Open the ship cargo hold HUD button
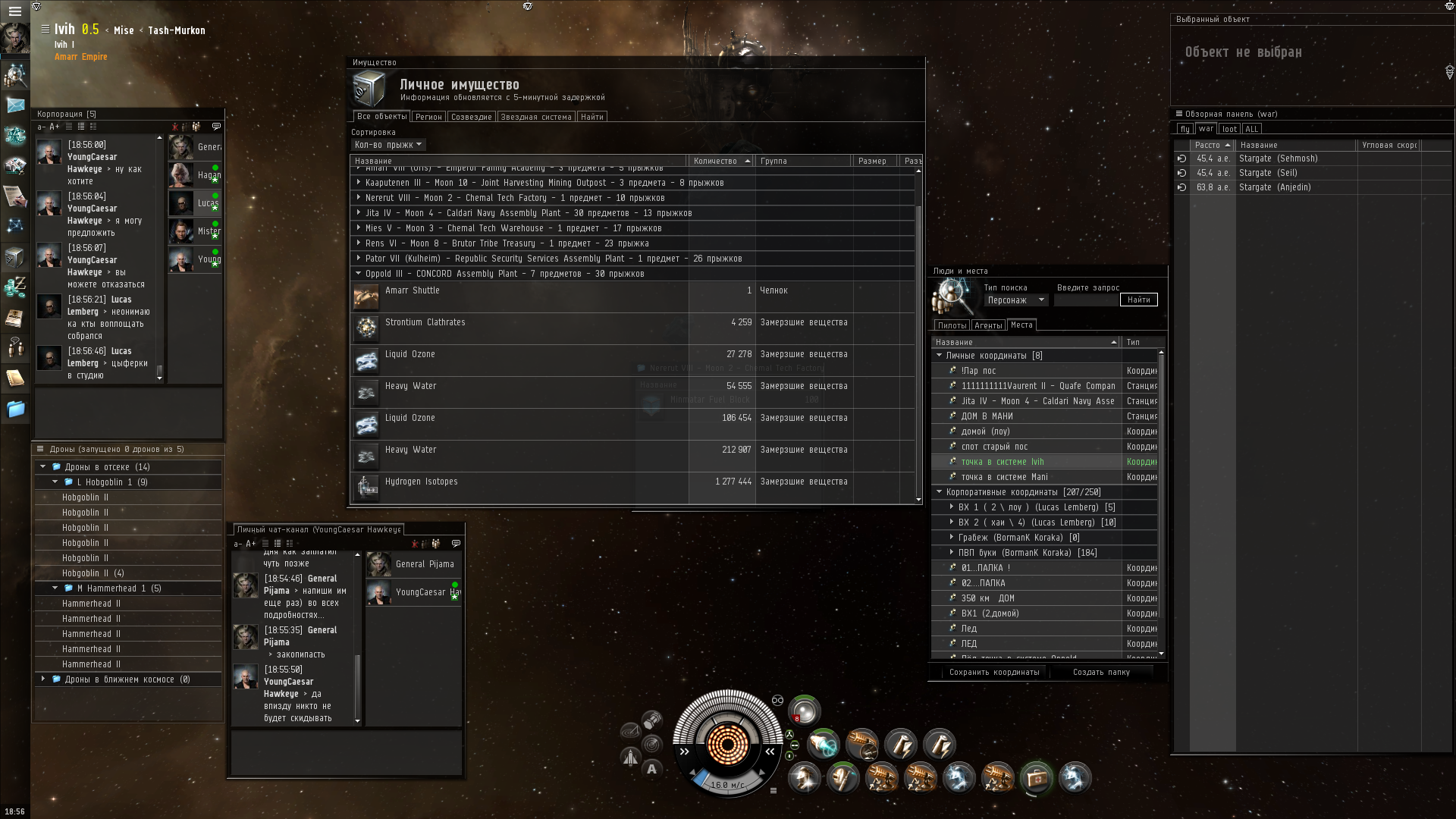 point(652,719)
